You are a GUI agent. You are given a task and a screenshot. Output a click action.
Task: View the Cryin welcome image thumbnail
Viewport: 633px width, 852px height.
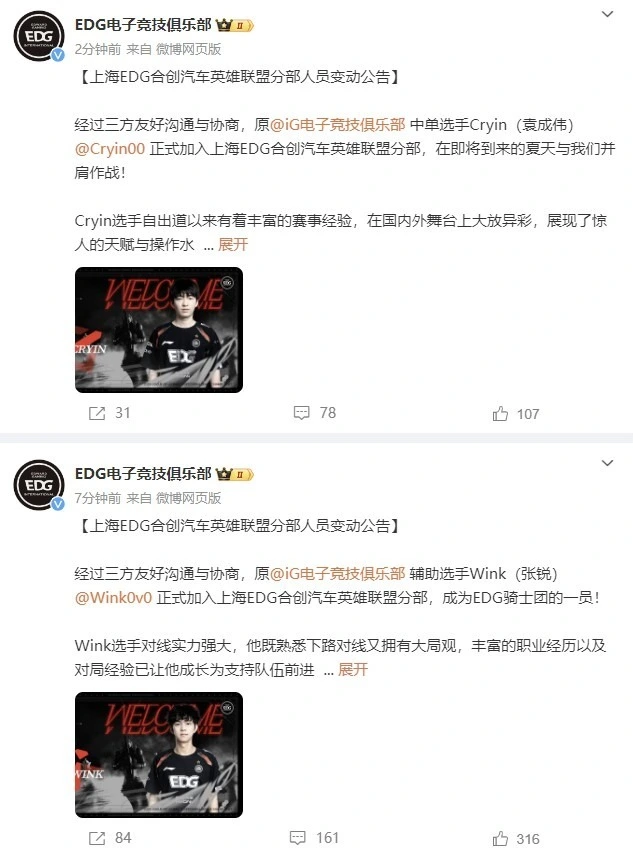[159, 330]
